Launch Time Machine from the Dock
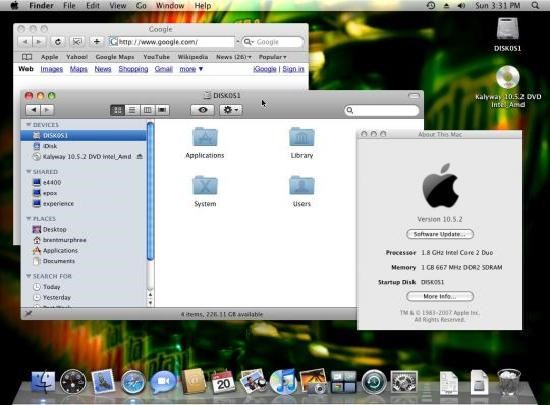 pos(374,382)
